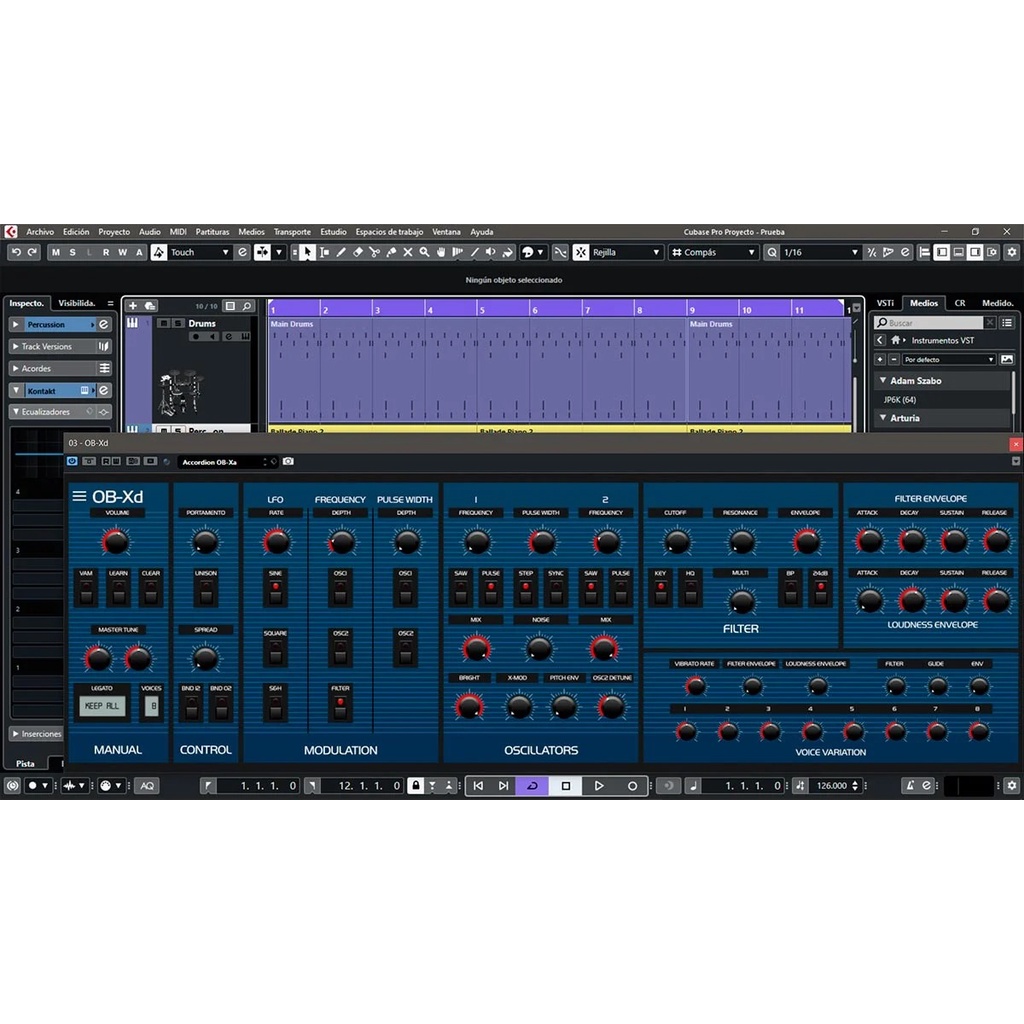
Task: Switch to the VSTi tab
Action: (885, 303)
